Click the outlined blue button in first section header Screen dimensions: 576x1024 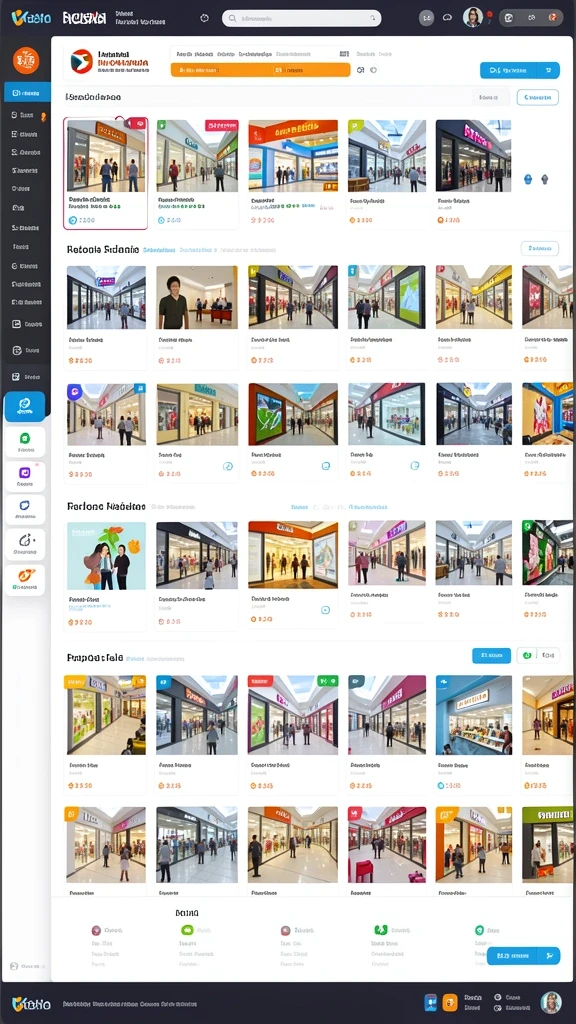[x=537, y=97]
